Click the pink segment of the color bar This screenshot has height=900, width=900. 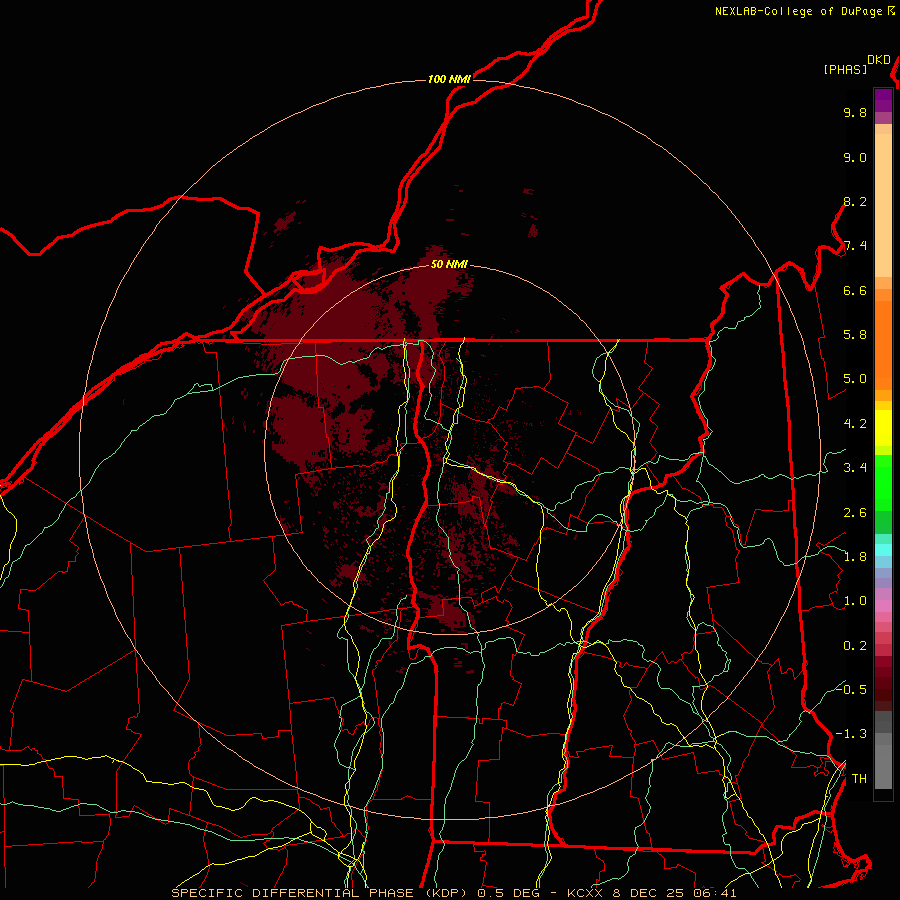(883, 606)
